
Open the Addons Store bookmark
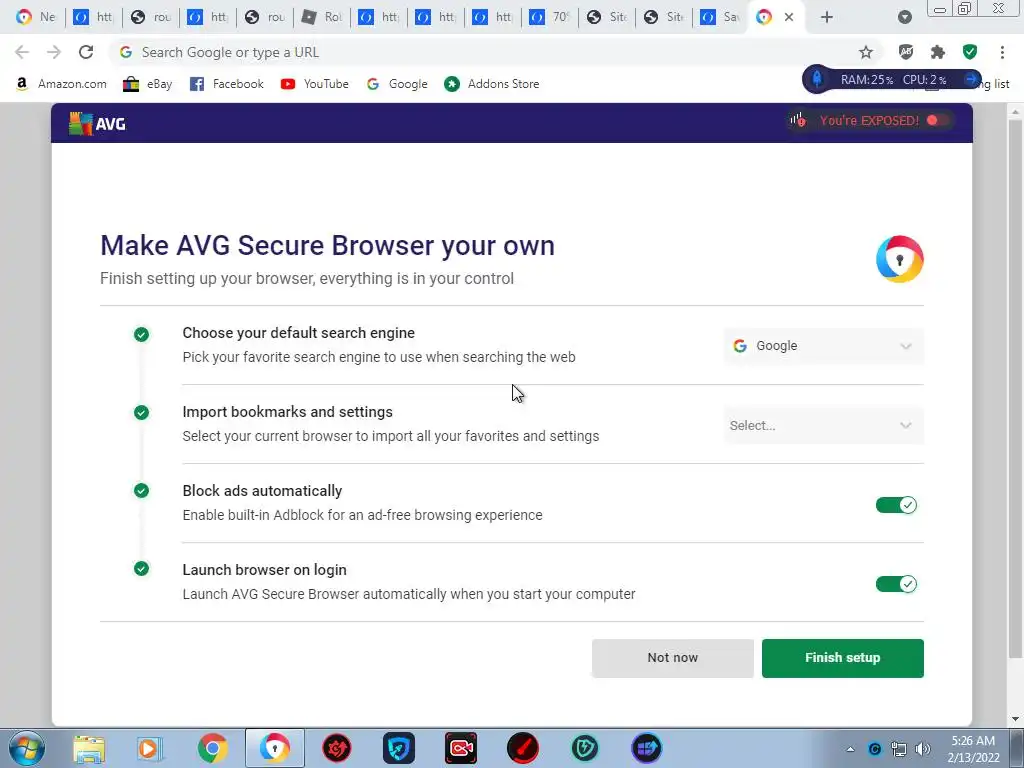(492, 84)
